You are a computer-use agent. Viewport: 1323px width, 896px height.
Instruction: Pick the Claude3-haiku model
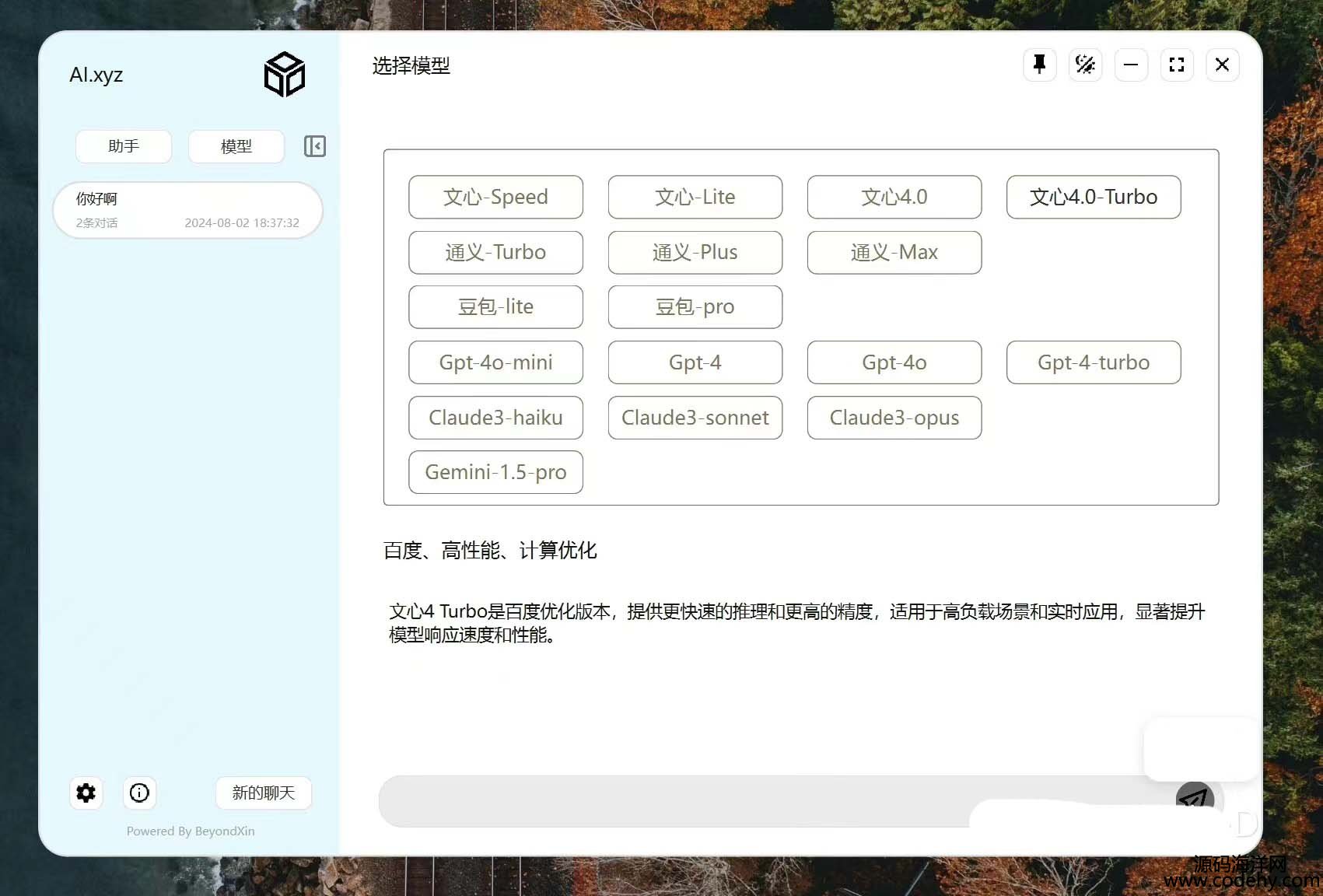point(495,418)
